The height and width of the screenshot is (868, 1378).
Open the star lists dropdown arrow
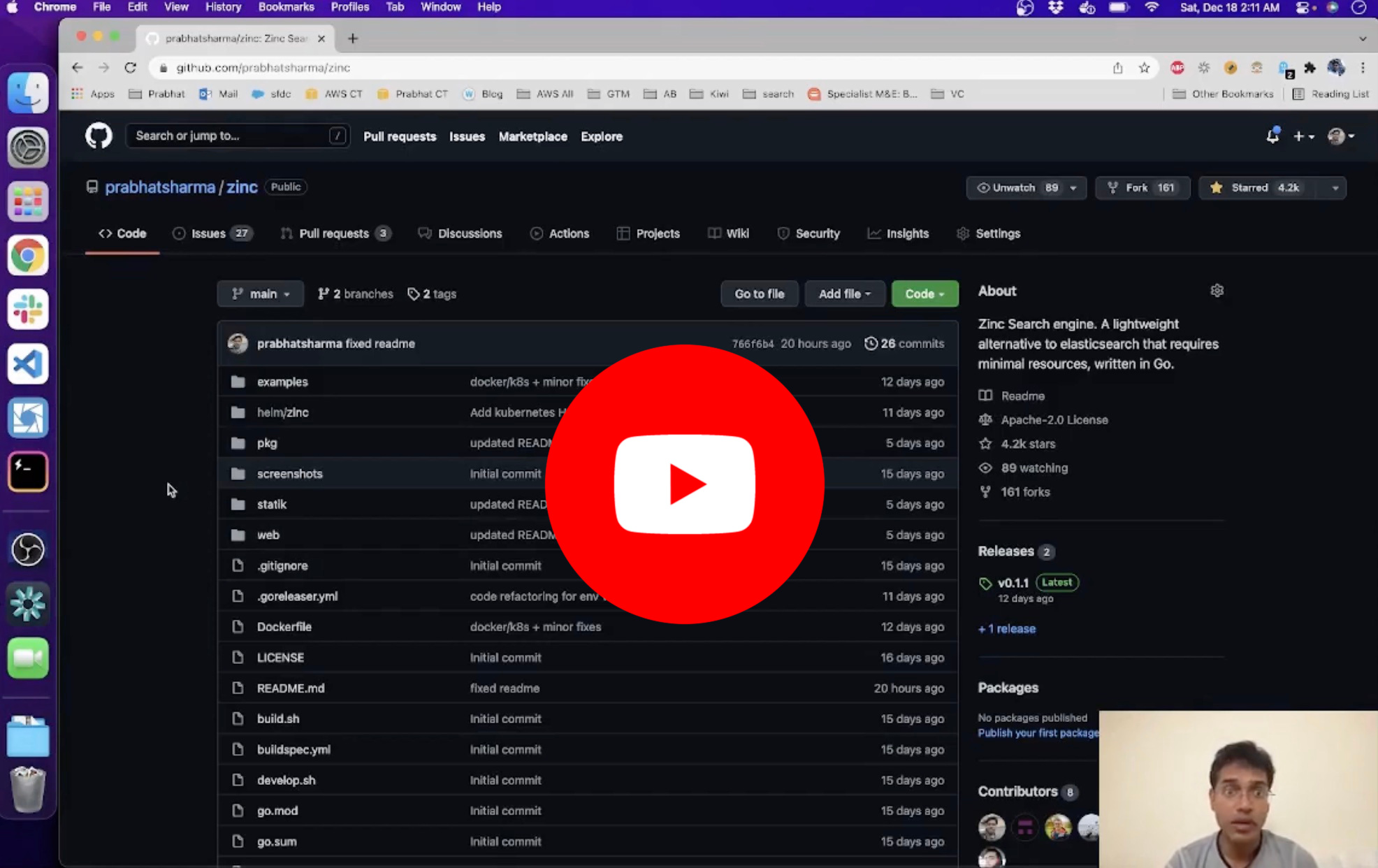pyautogui.click(x=1335, y=187)
